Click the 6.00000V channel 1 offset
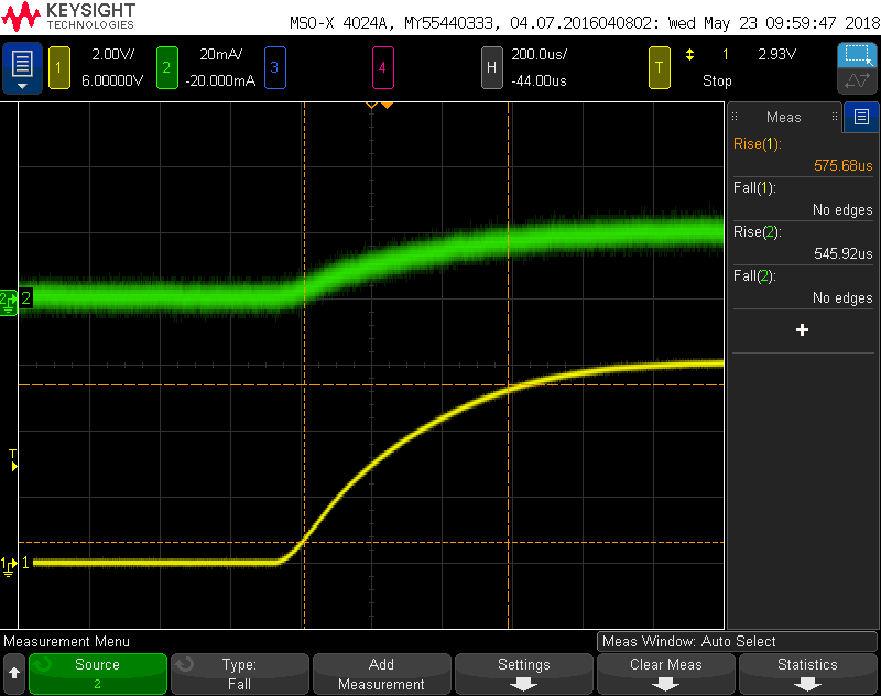 coord(112,81)
